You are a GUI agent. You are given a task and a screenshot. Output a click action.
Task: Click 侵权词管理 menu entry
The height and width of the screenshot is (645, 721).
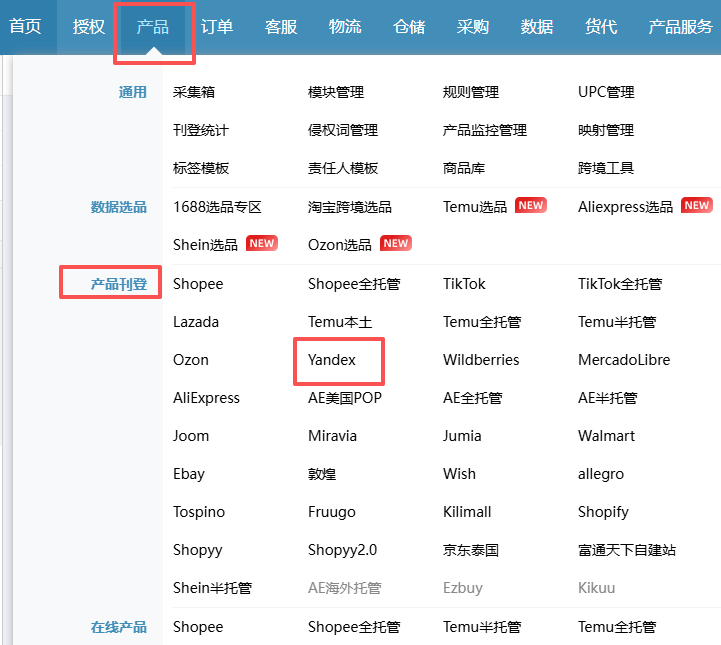pos(343,130)
